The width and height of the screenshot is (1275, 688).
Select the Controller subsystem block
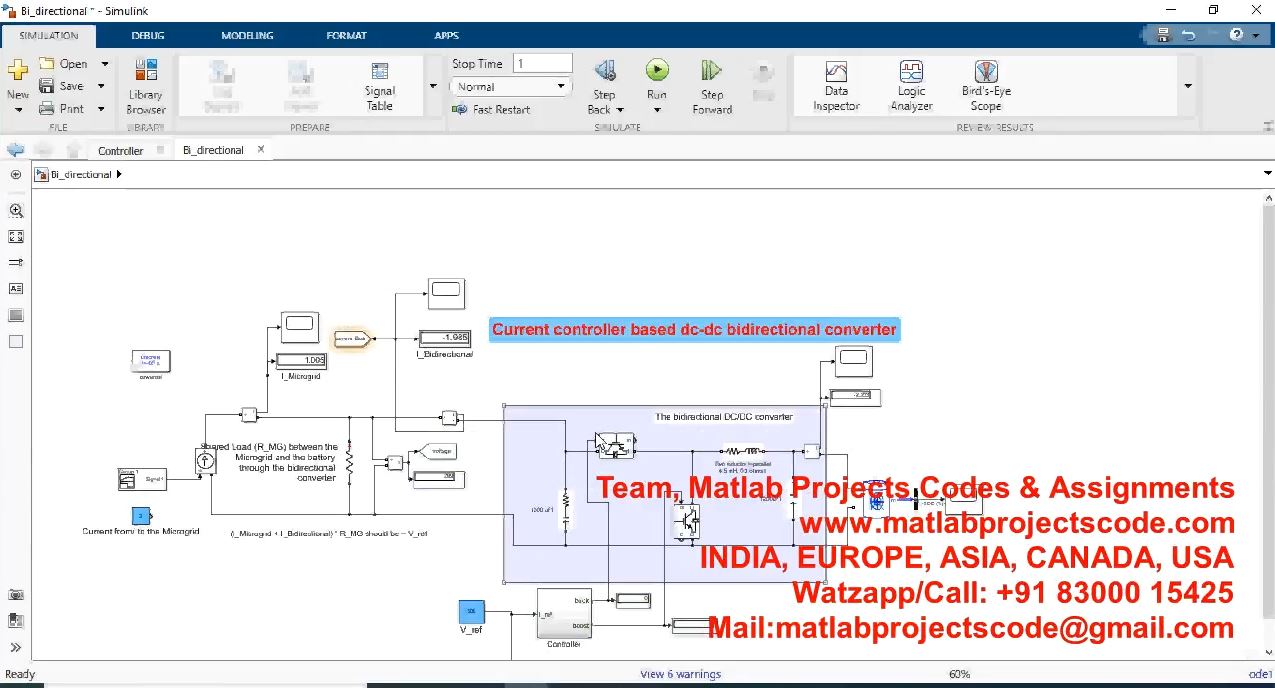[x=564, y=612]
